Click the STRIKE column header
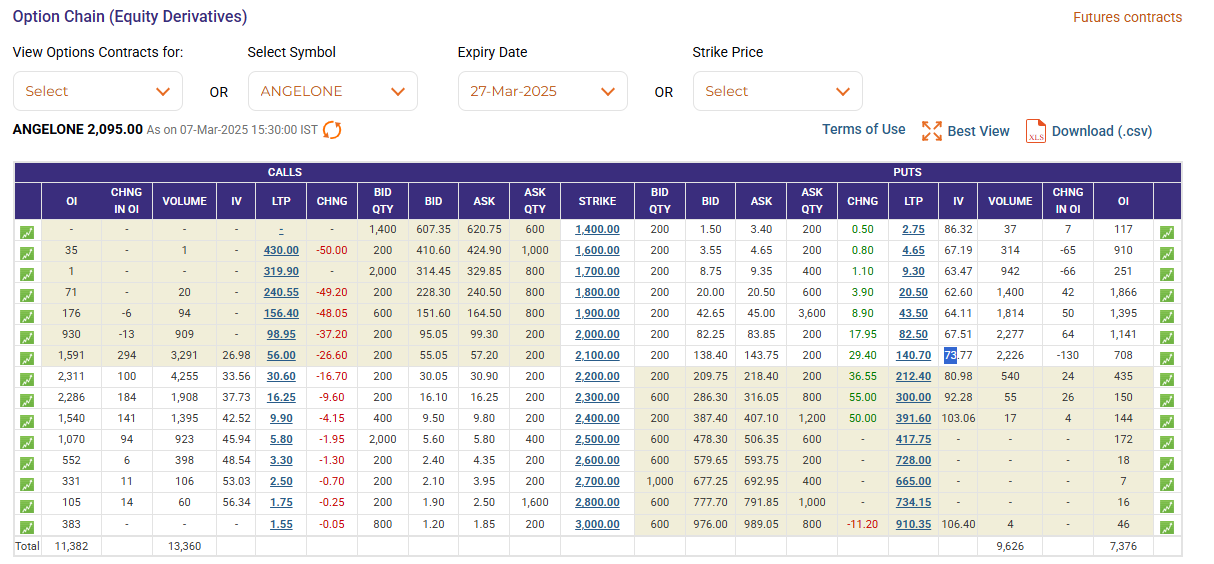Image resolution: width=1214 pixels, height=564 pixels. (x=597, y=201)
